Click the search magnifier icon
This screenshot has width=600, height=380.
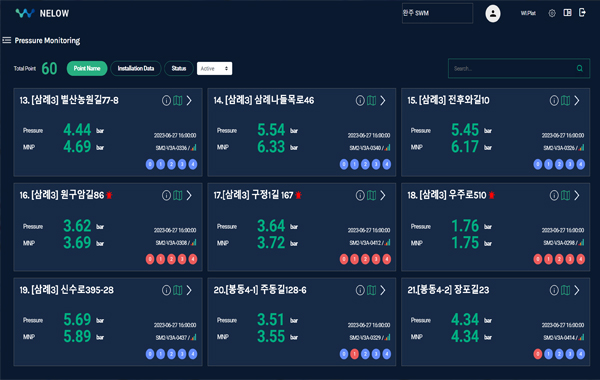click(x=580, y=68)
